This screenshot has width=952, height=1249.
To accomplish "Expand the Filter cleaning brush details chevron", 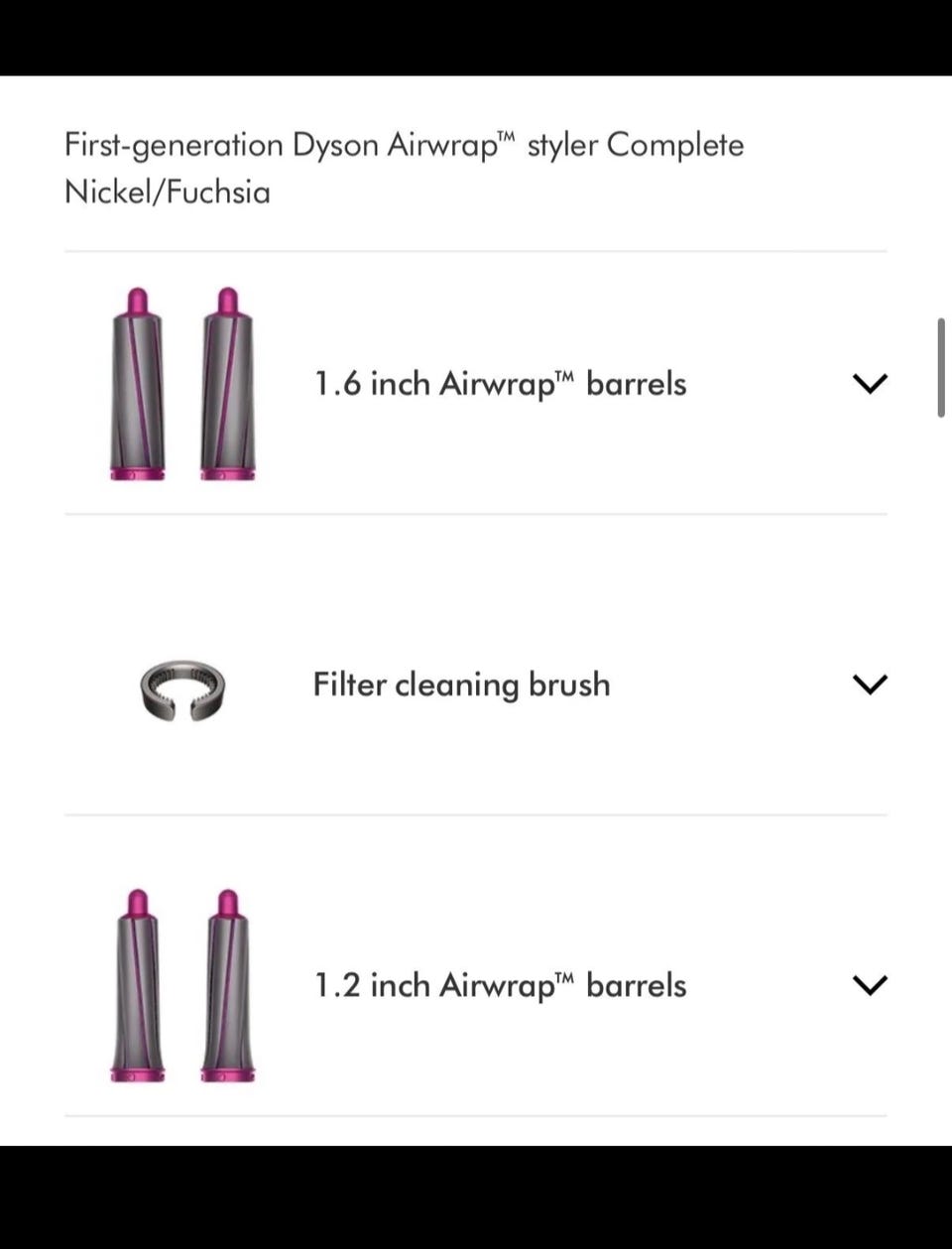I will click(870, 684).
